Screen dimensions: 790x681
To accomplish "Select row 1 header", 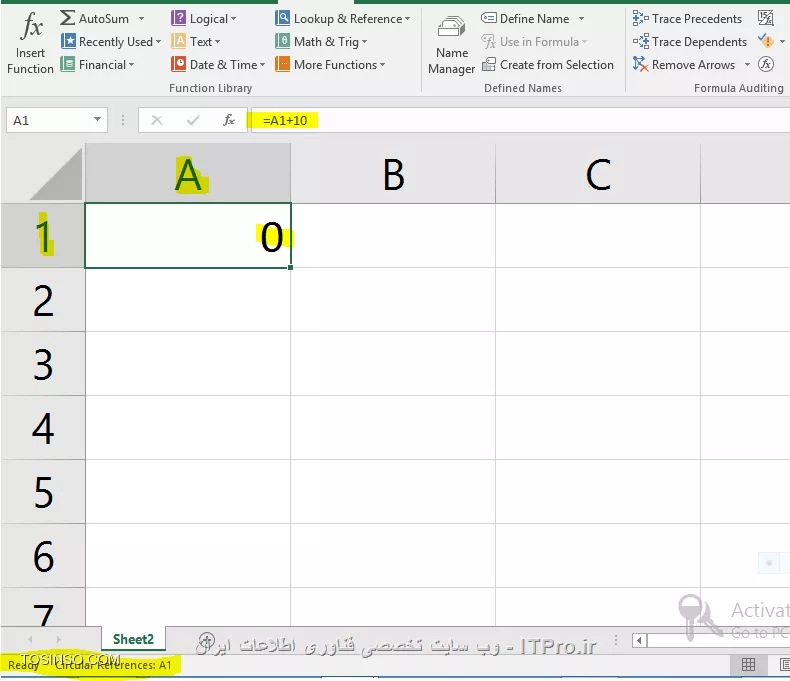I will (43, 236).
